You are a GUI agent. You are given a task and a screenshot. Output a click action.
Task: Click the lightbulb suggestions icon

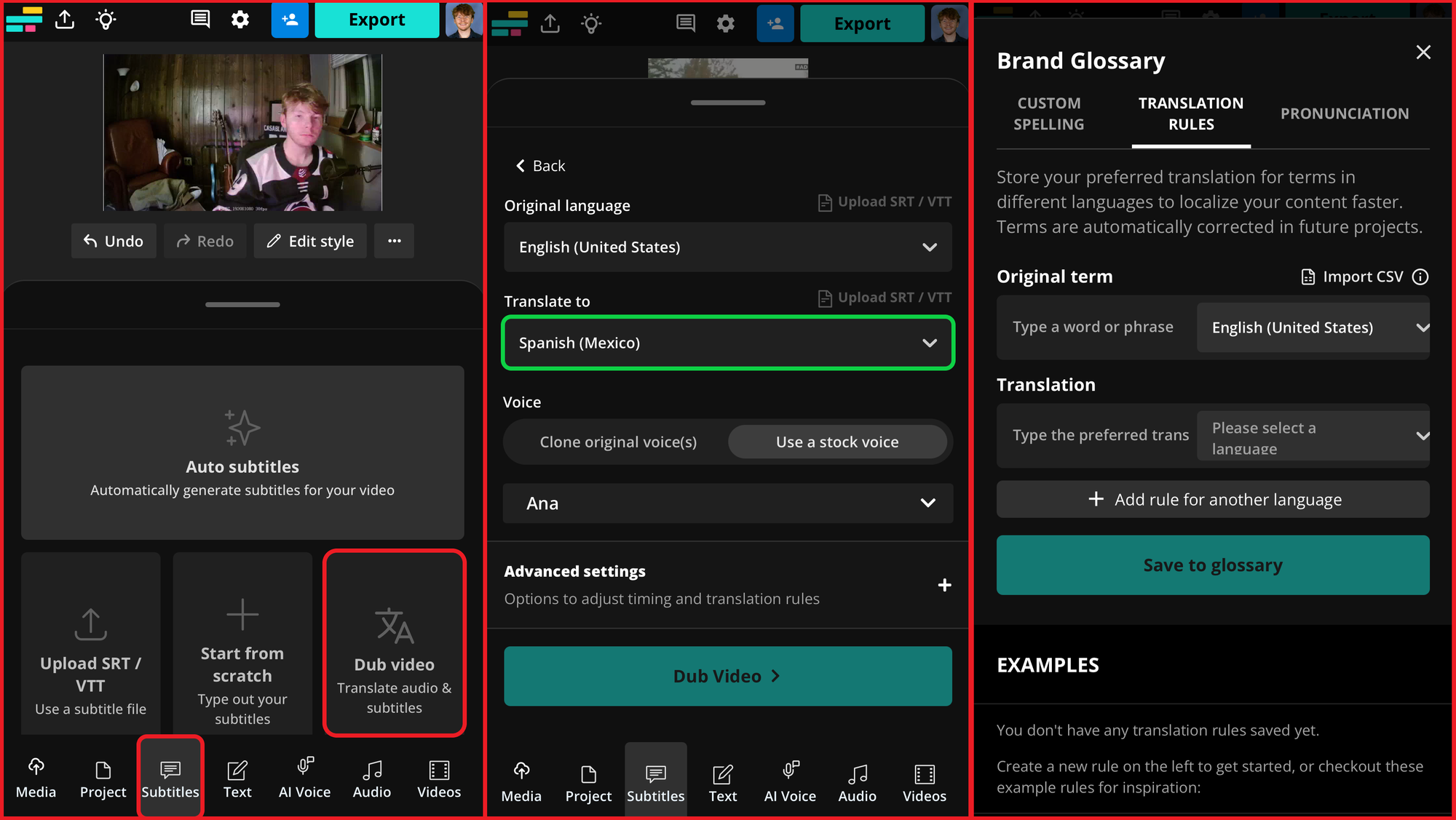coord(106,20)
